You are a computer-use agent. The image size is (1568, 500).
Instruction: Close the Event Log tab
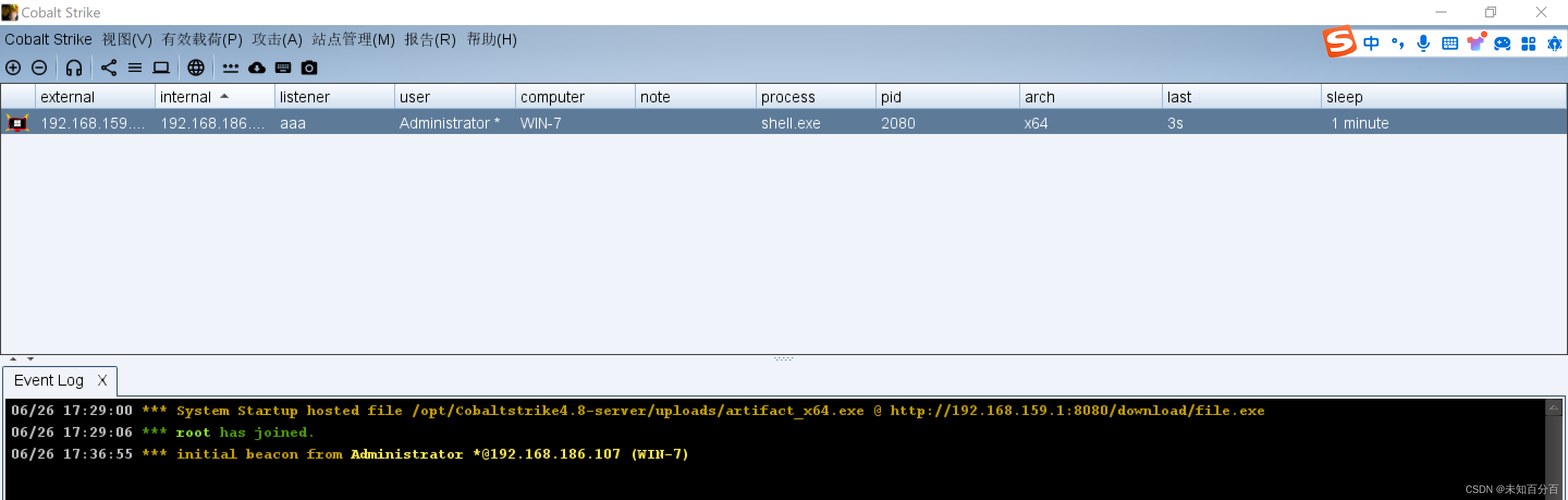(x=102, y=381)
